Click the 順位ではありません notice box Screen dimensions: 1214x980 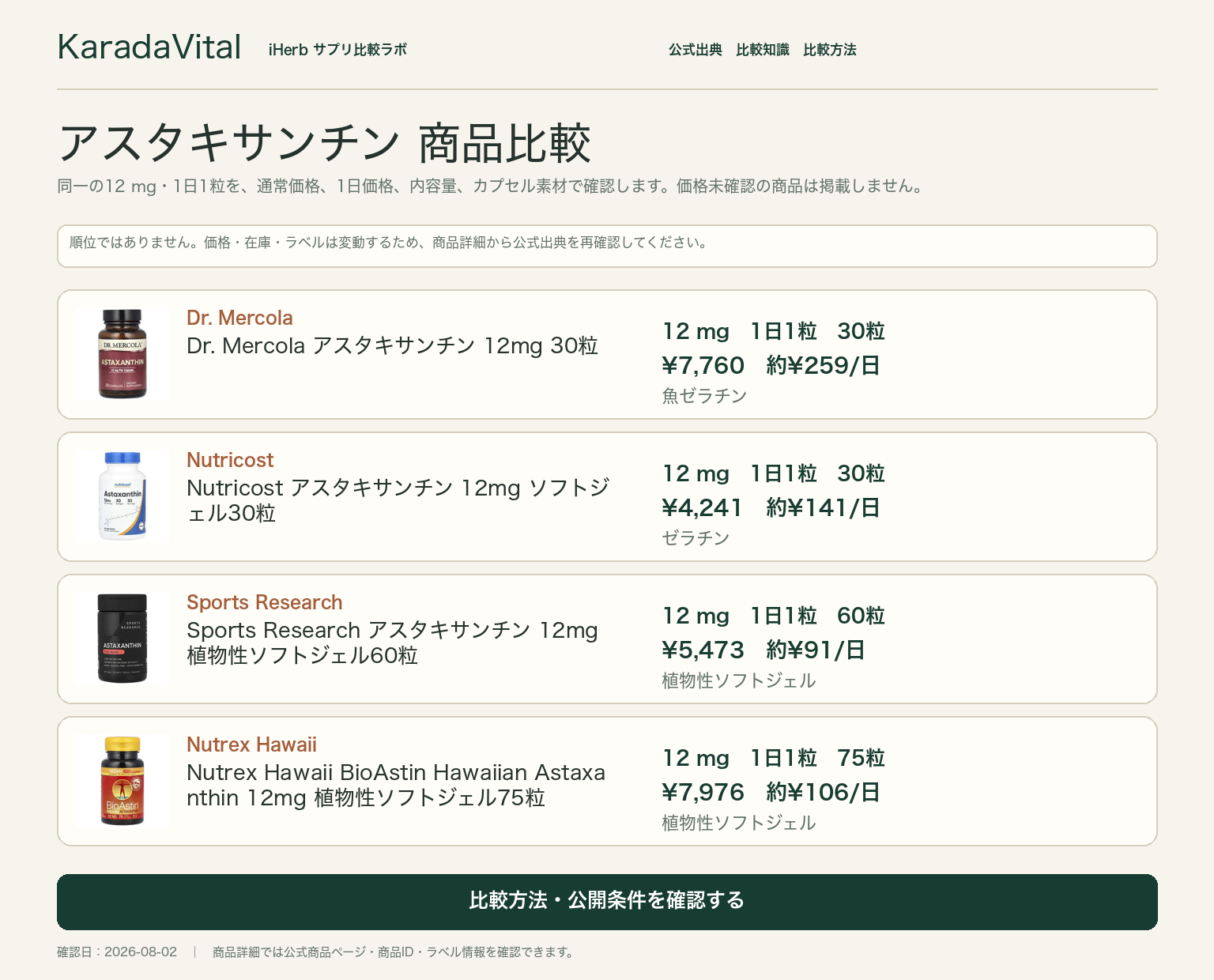[607, 246]
